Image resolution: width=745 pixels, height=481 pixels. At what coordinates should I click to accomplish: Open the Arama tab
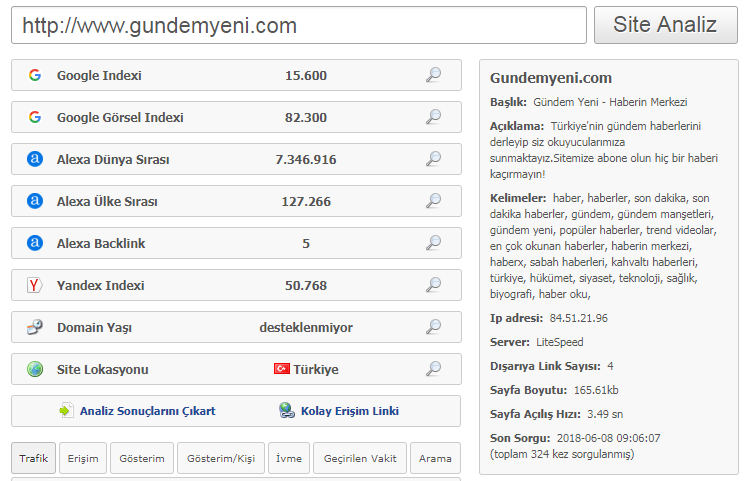click(x=435, y=458)
